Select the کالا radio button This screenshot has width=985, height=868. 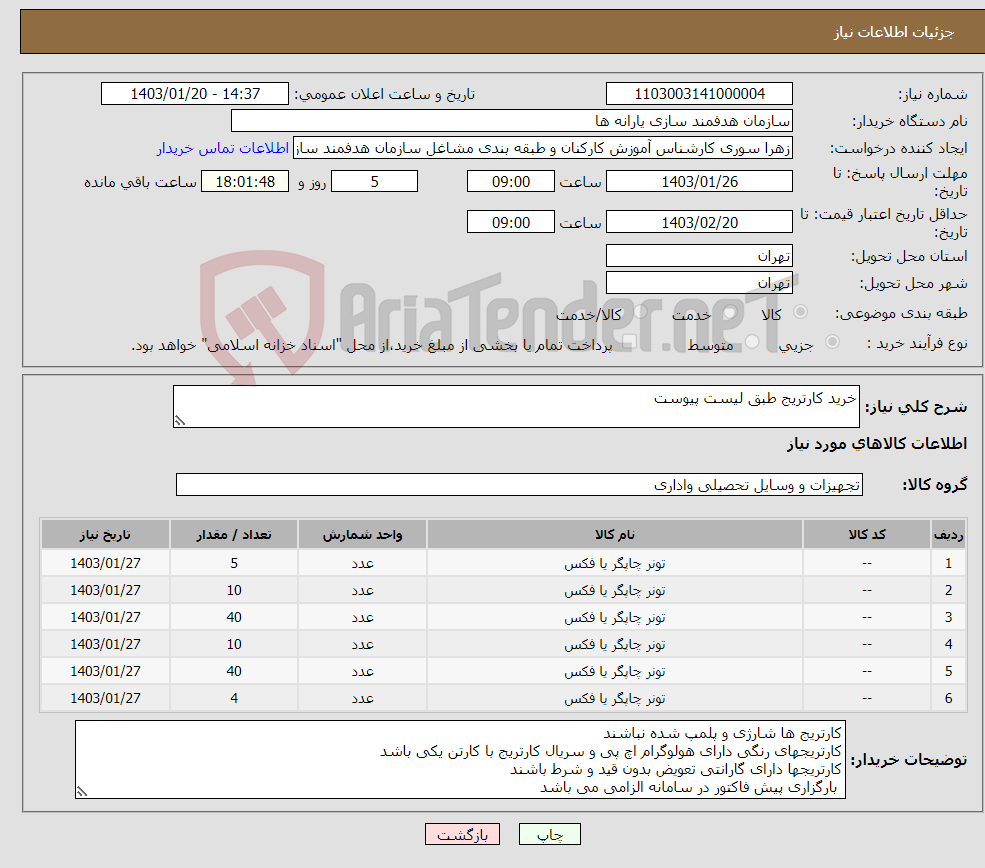point(800,312)
